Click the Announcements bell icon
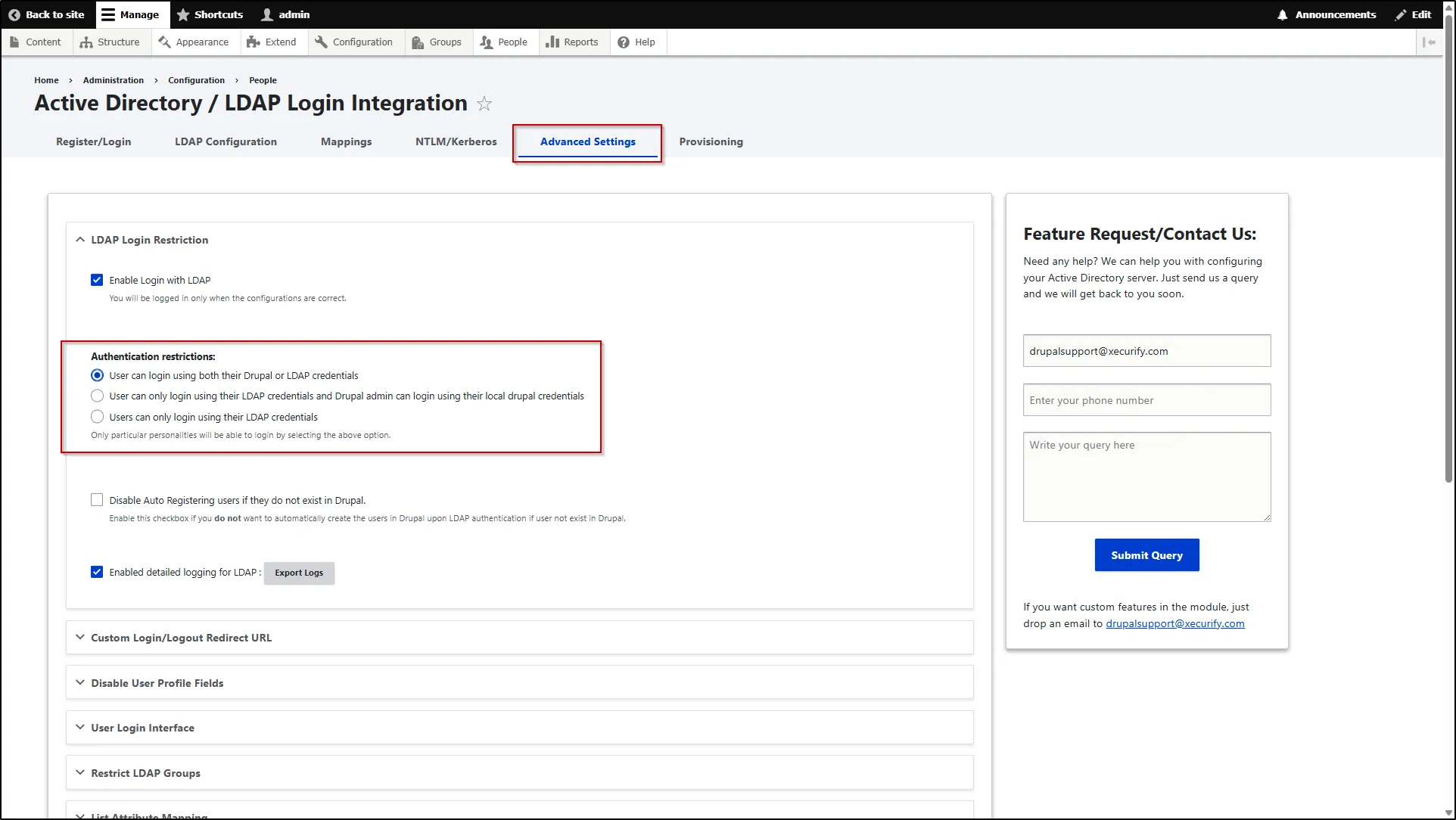Viewport: 1456px width, 820px height. [x=1282, y=14]
